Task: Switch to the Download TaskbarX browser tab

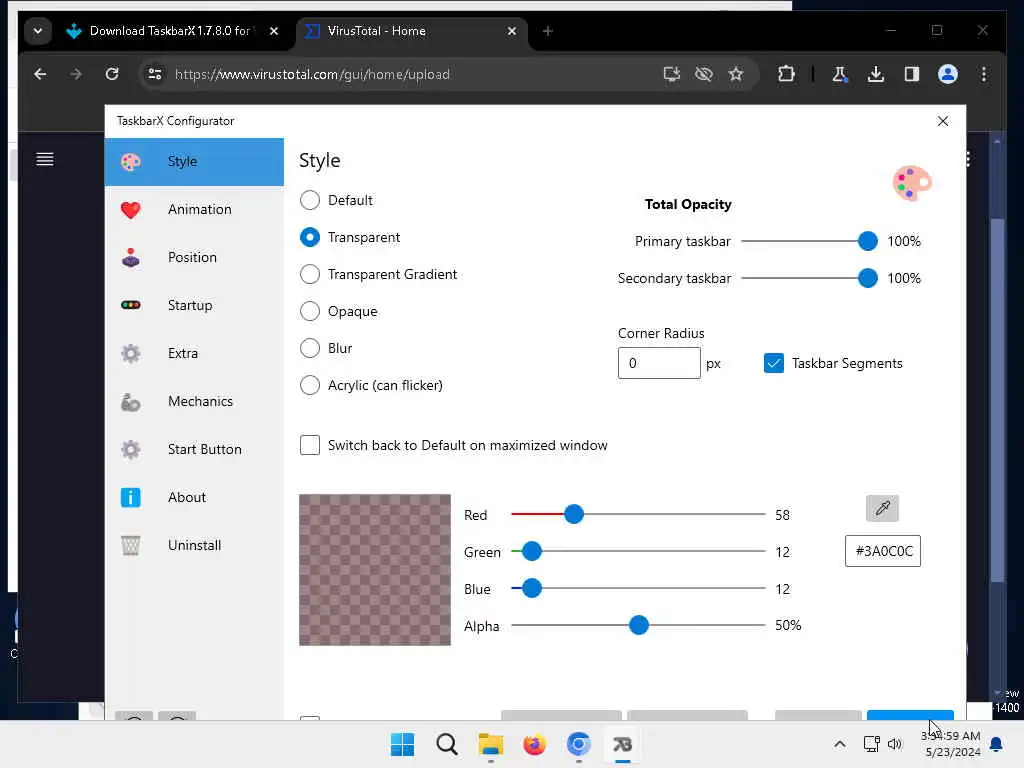Action: point(172,31)
